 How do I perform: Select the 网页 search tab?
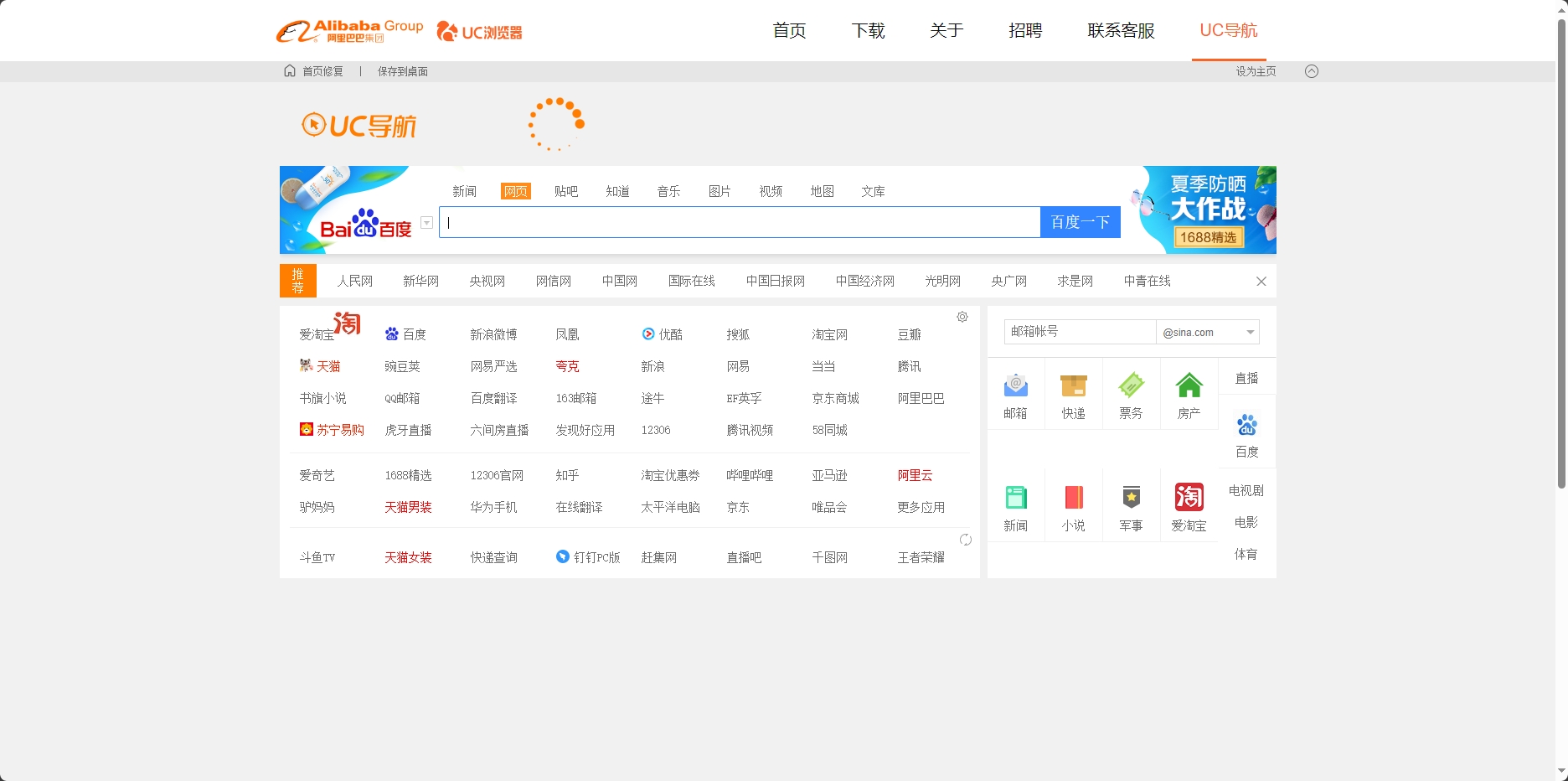(x=516, y=191)
